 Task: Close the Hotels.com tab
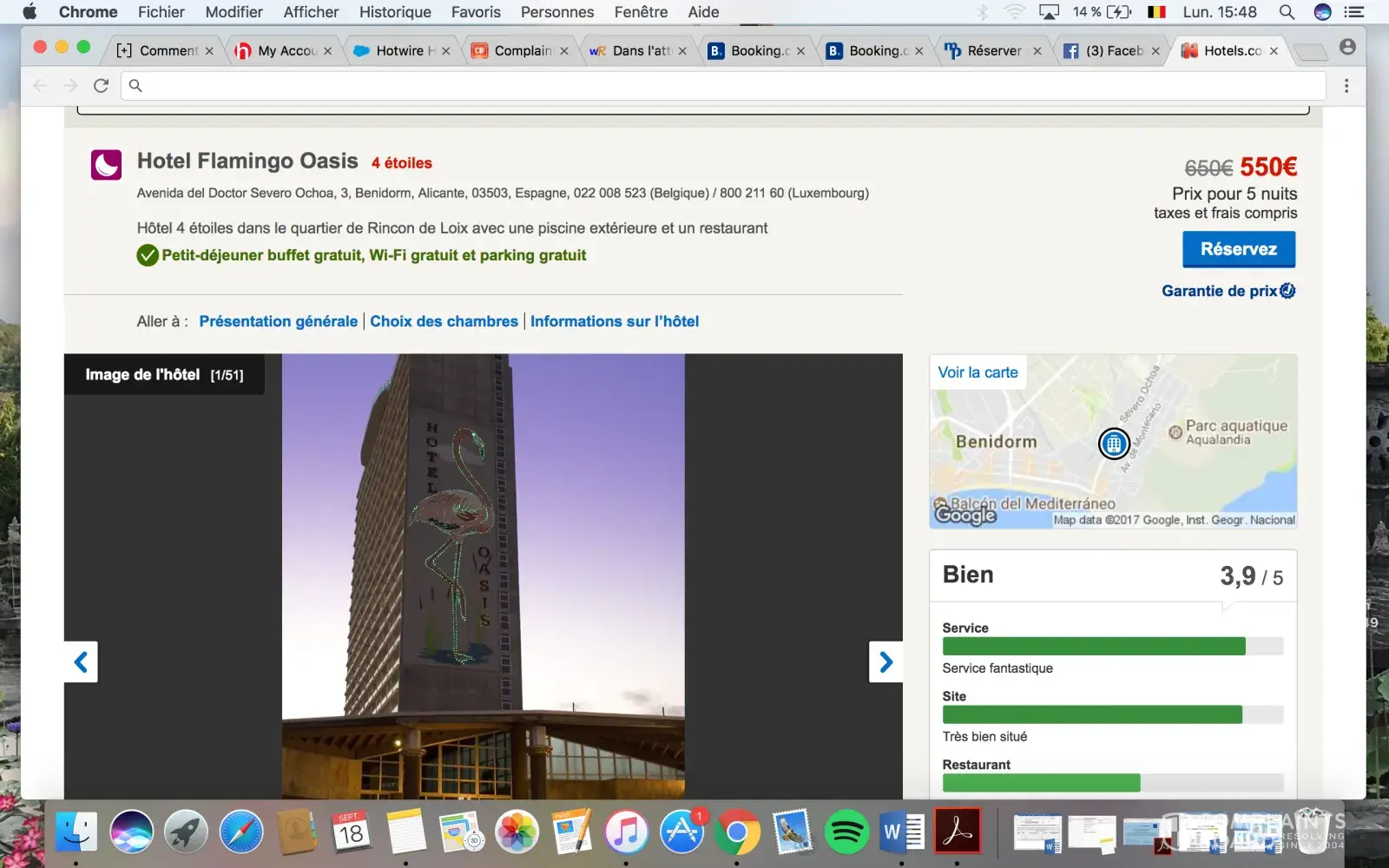pos(1274,51)
